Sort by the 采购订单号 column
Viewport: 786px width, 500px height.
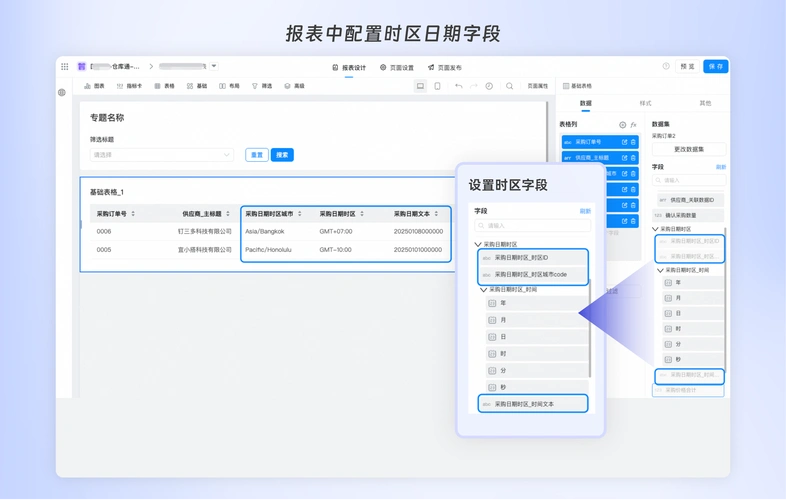pos(133,214)
